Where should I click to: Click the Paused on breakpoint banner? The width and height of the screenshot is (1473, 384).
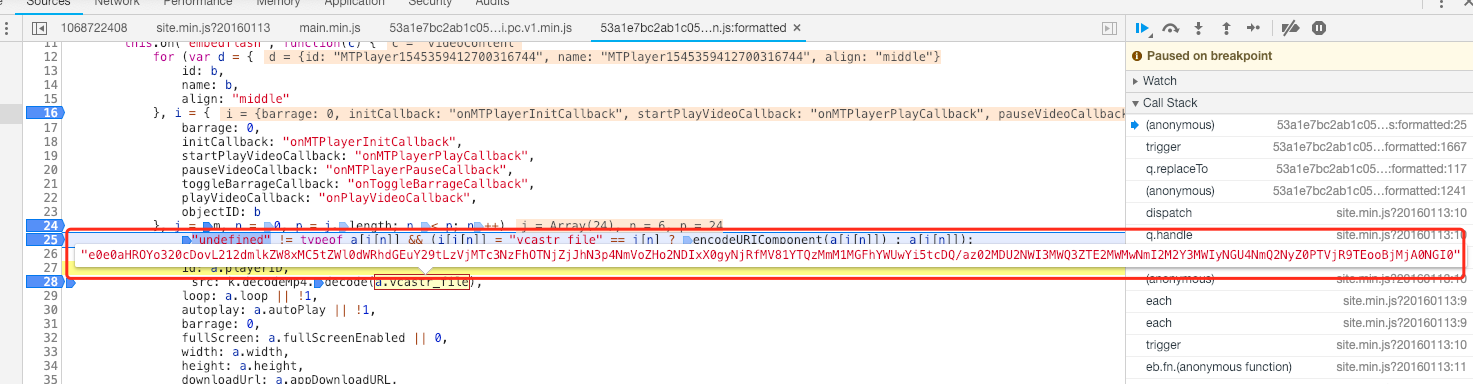click(x=1300, y=57)
